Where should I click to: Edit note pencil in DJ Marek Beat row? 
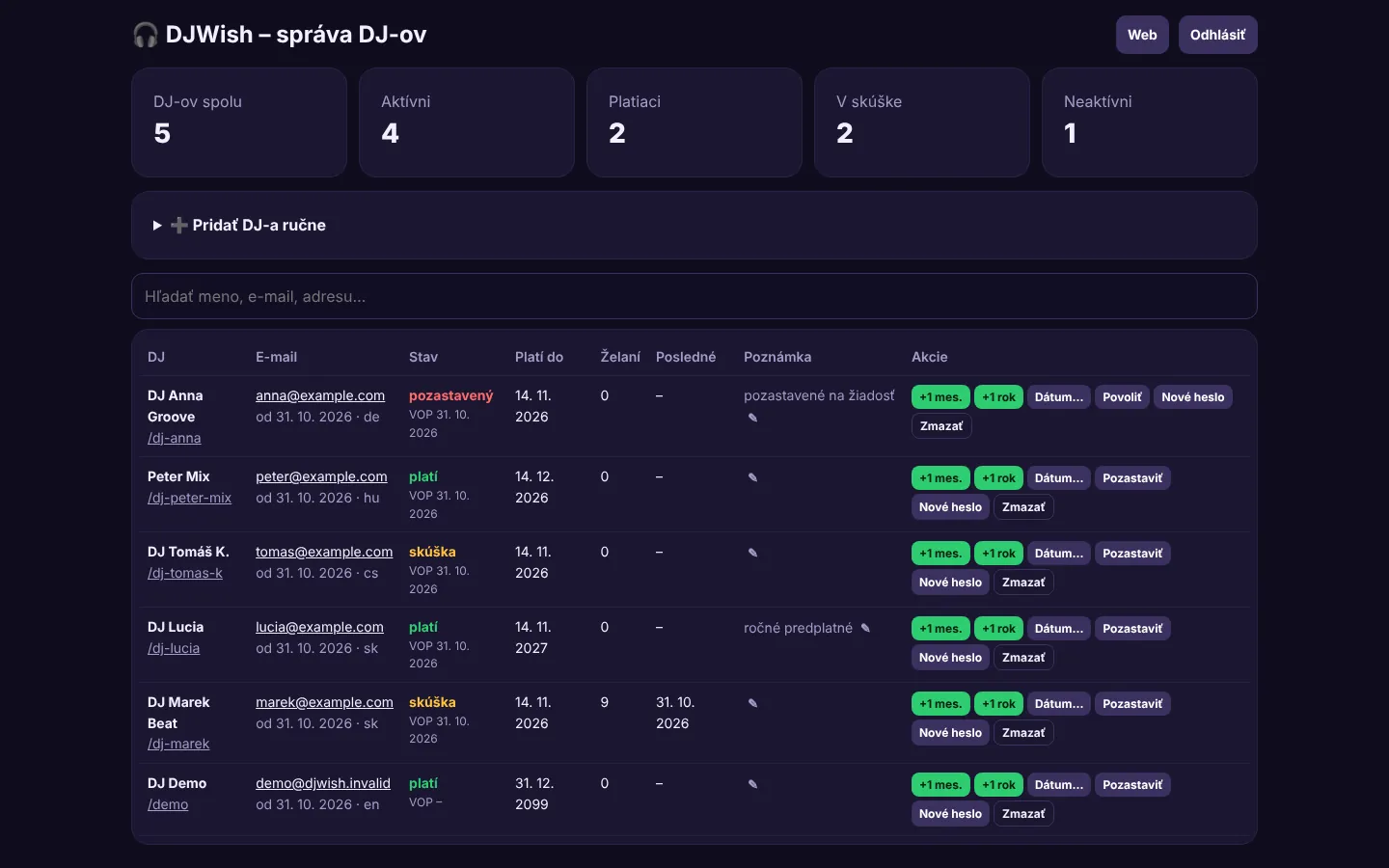[752, 703]
